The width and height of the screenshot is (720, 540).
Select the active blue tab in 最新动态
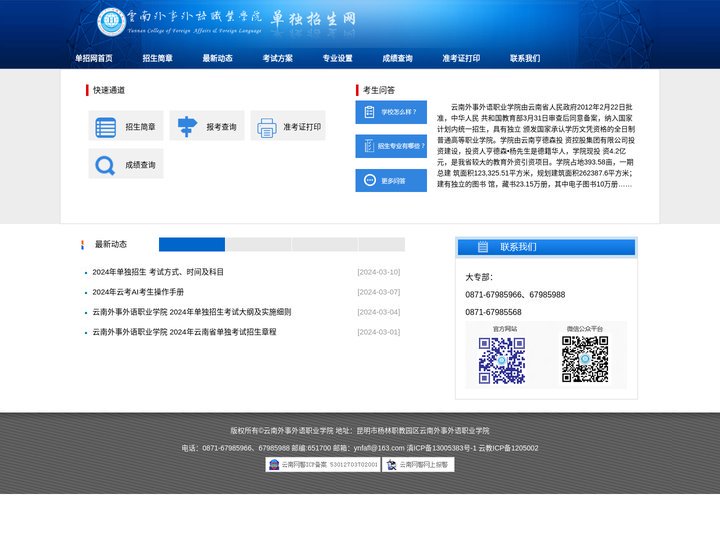[192, 244]
